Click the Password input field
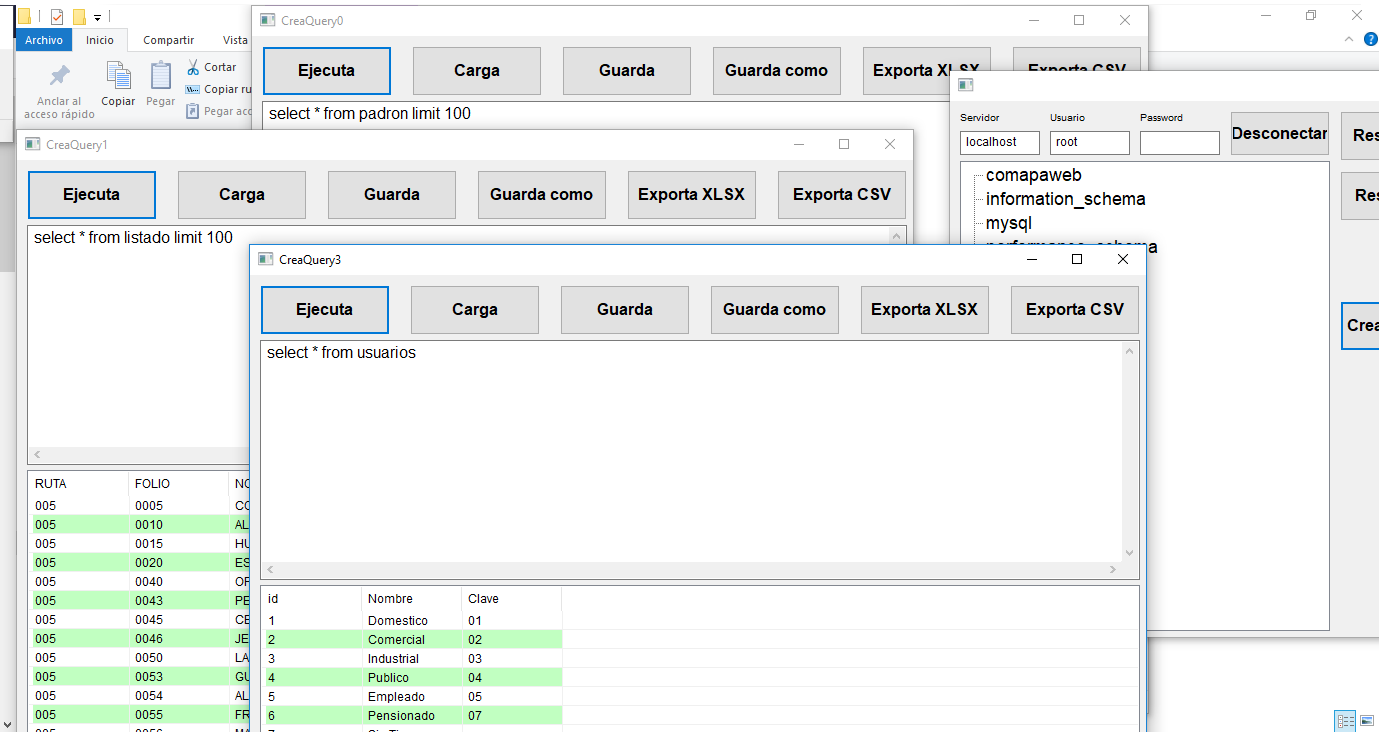This screenshot has height=732, width=1379. [x=1179, y=143]
